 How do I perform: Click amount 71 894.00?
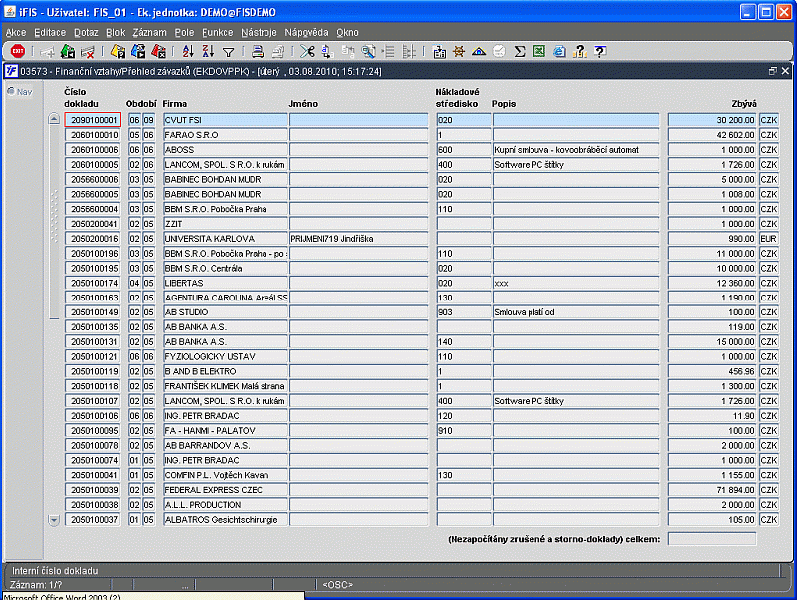[x=712, y=490]
